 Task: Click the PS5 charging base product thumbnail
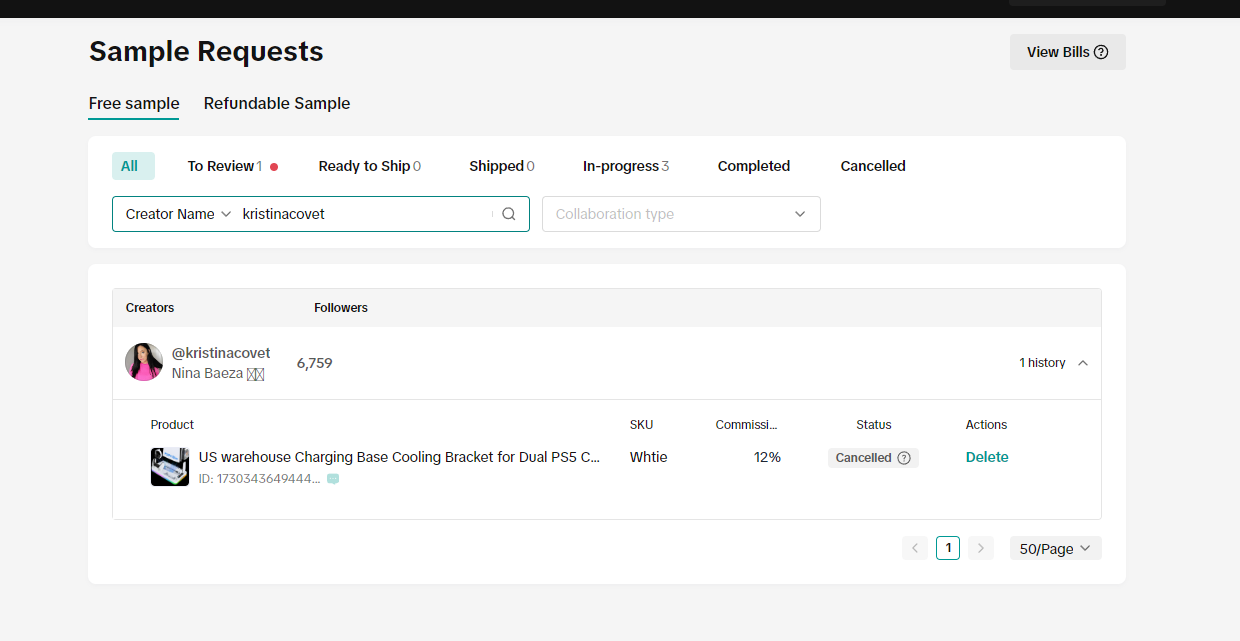coord(170,467)
